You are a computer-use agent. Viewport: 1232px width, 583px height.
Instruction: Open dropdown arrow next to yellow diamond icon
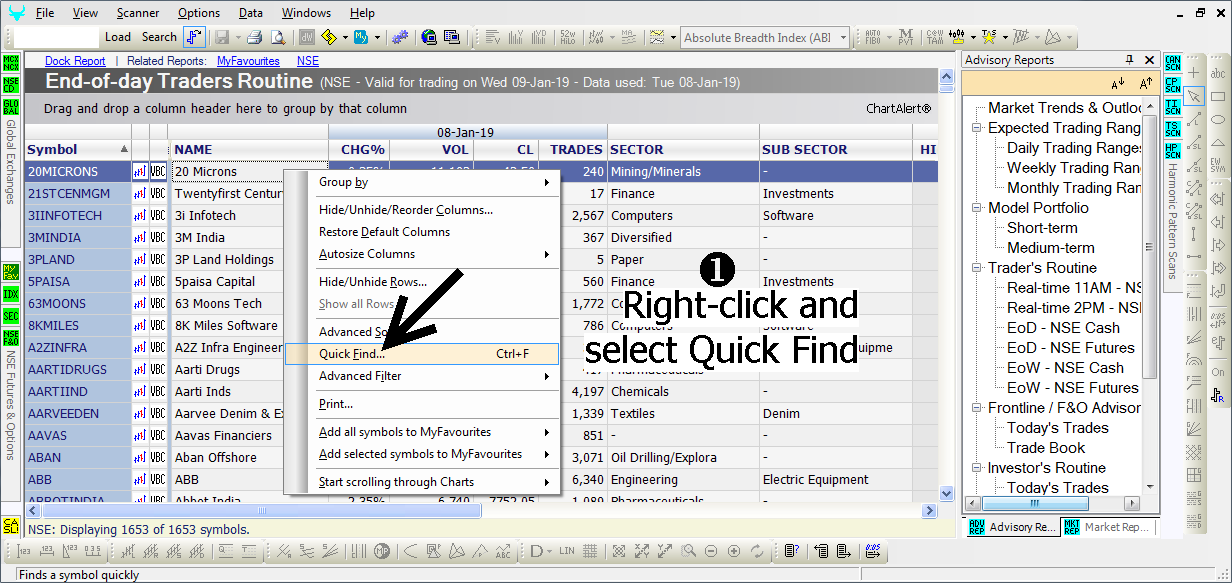click(x=345, y=37)
